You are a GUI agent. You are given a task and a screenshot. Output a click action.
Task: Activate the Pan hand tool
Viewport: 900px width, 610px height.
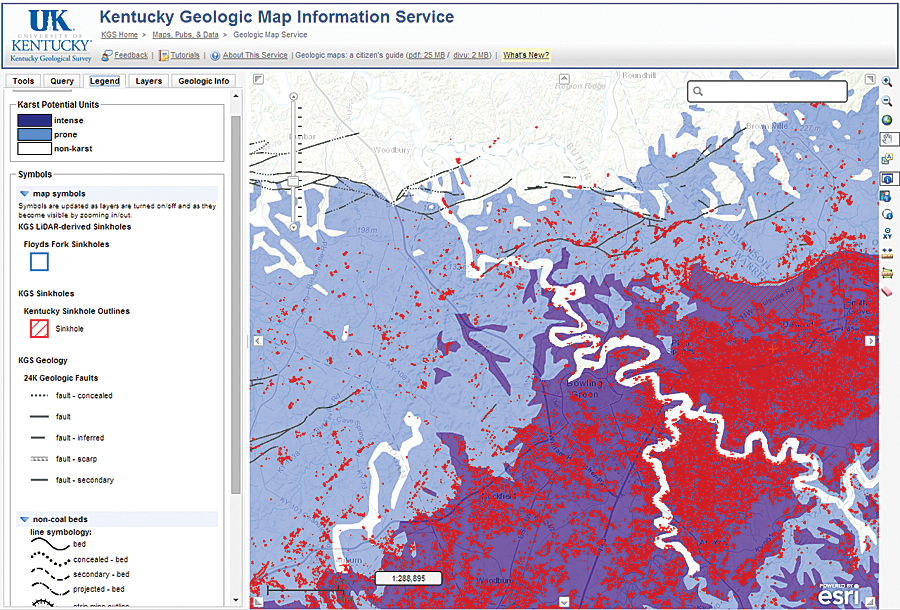point(889,138)
